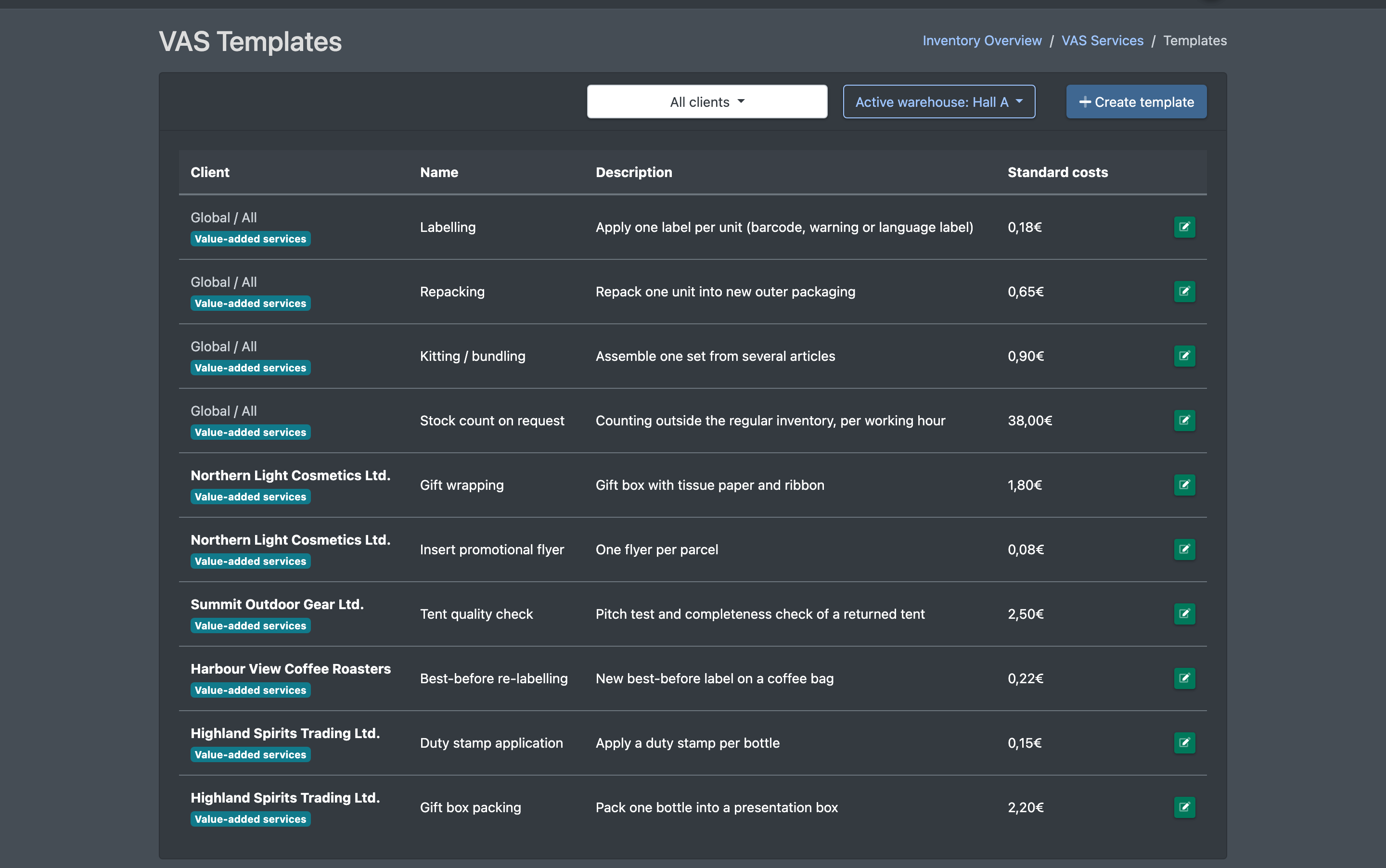Click the Templates breadcrumb text
This screenshot has height=868, width=1386.
pyautogui.click(x=1194, y=41)
